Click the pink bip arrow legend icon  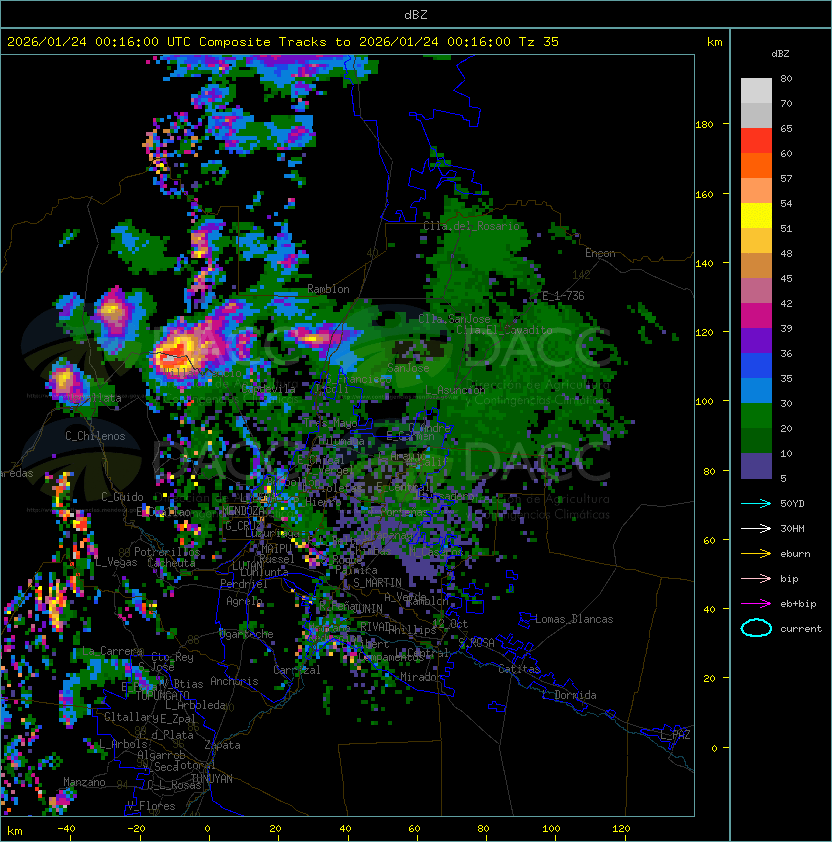tap(756, 578)
